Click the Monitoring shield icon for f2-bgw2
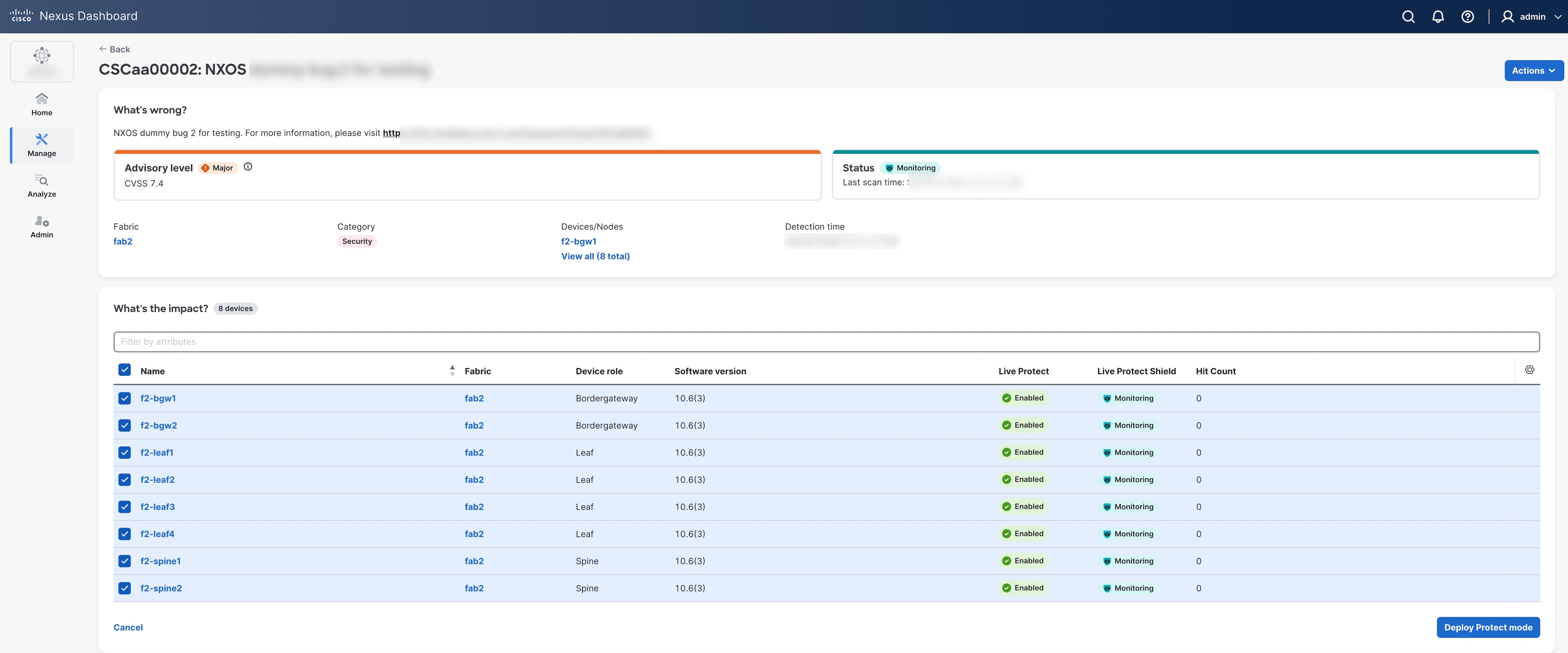1568x653 pixels. pyautogui.click(x=1107, y=425)
